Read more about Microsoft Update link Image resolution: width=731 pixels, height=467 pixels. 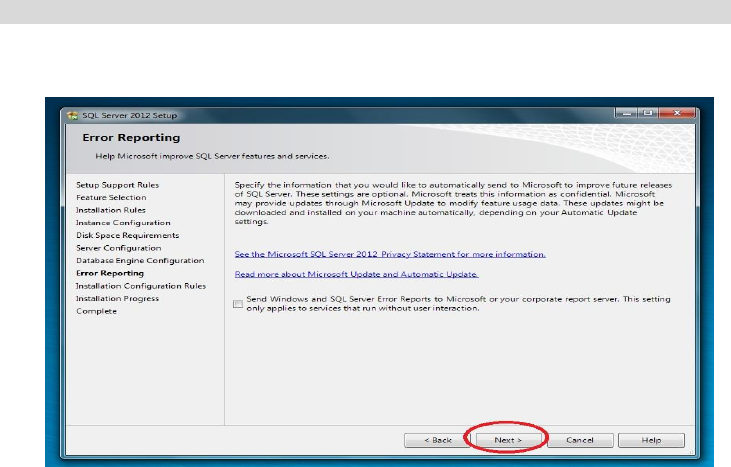356,274
